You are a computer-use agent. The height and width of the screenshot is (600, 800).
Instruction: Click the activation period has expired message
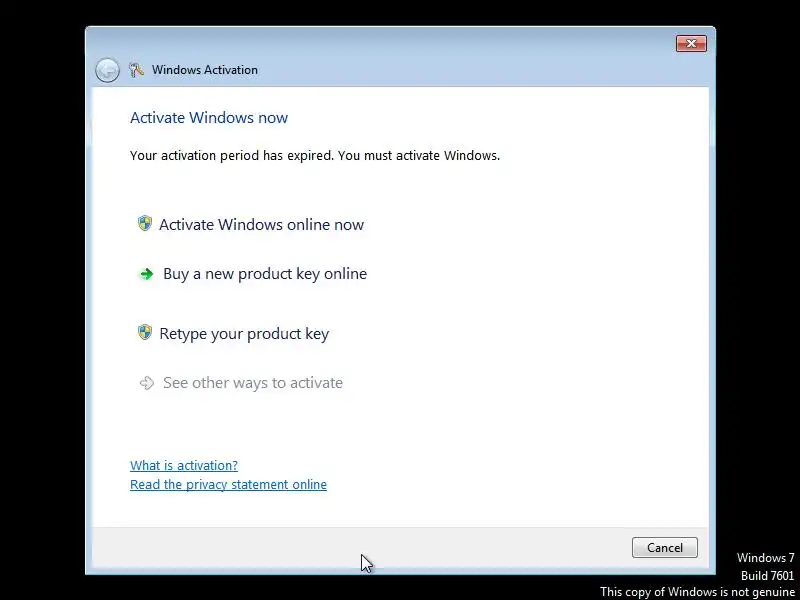pos(315,156)
